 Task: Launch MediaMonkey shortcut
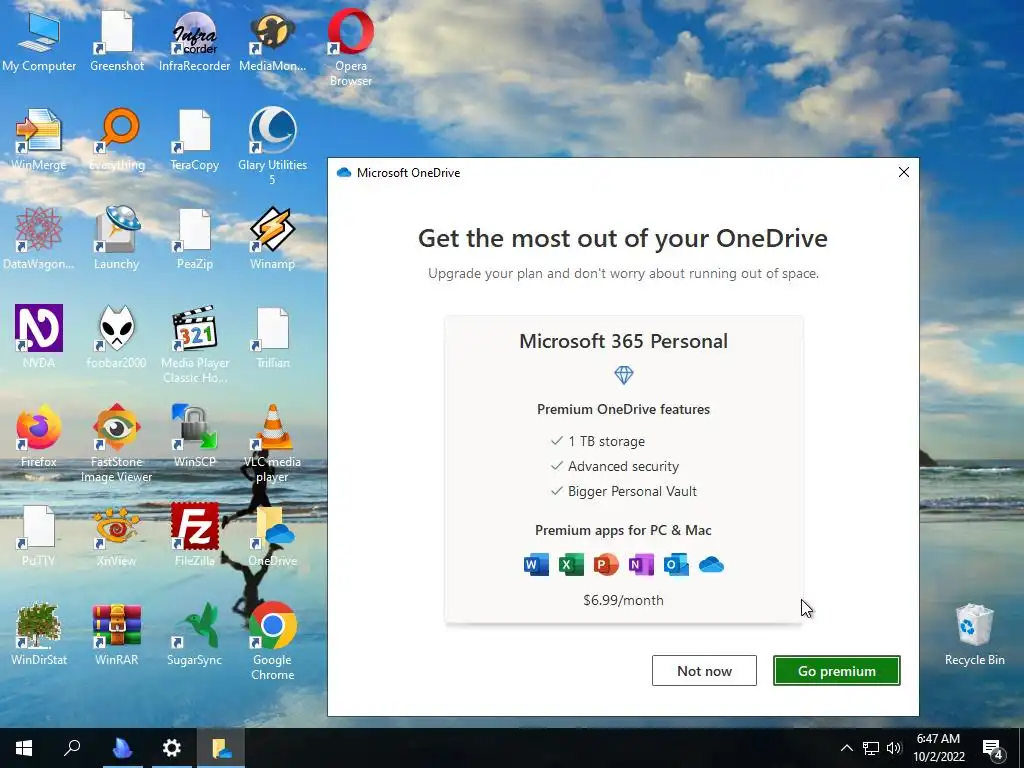pos(272,40)
